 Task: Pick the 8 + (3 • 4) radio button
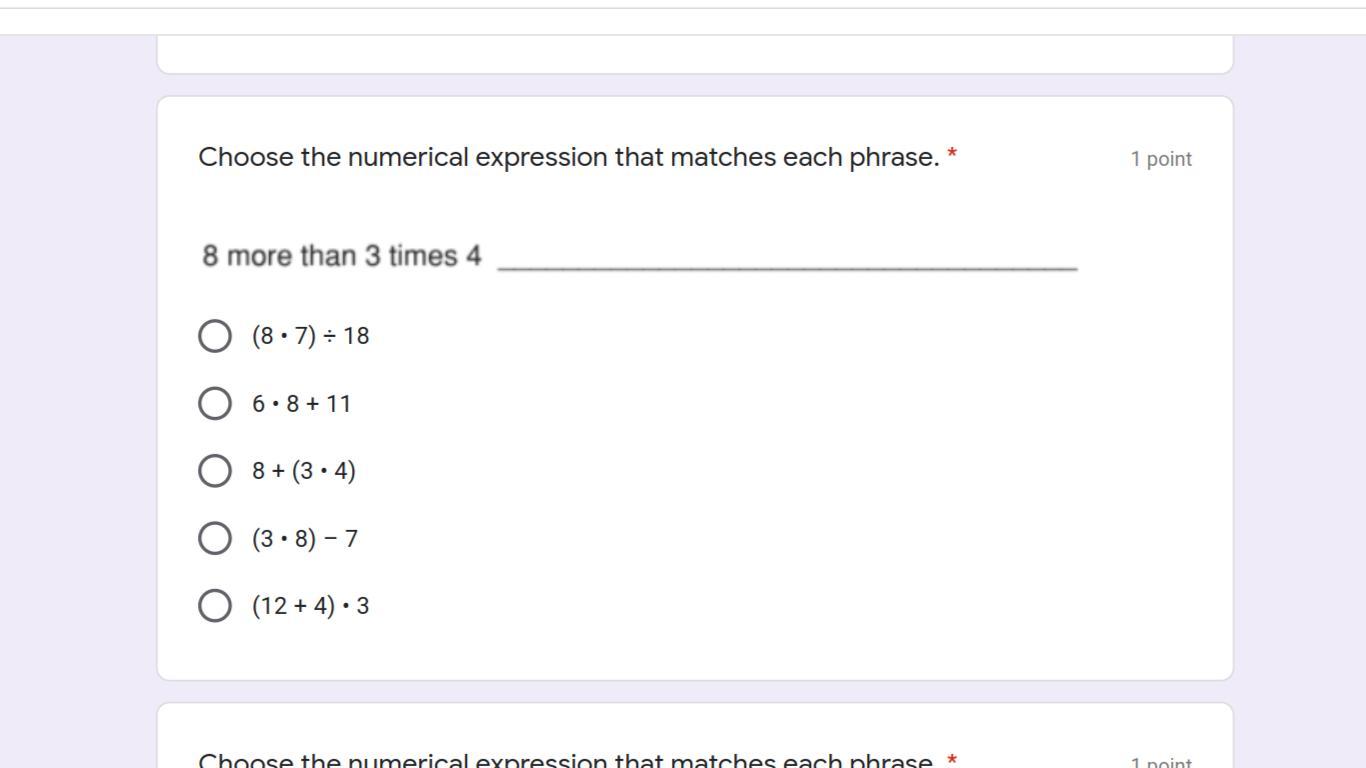[x=214, y=470]
